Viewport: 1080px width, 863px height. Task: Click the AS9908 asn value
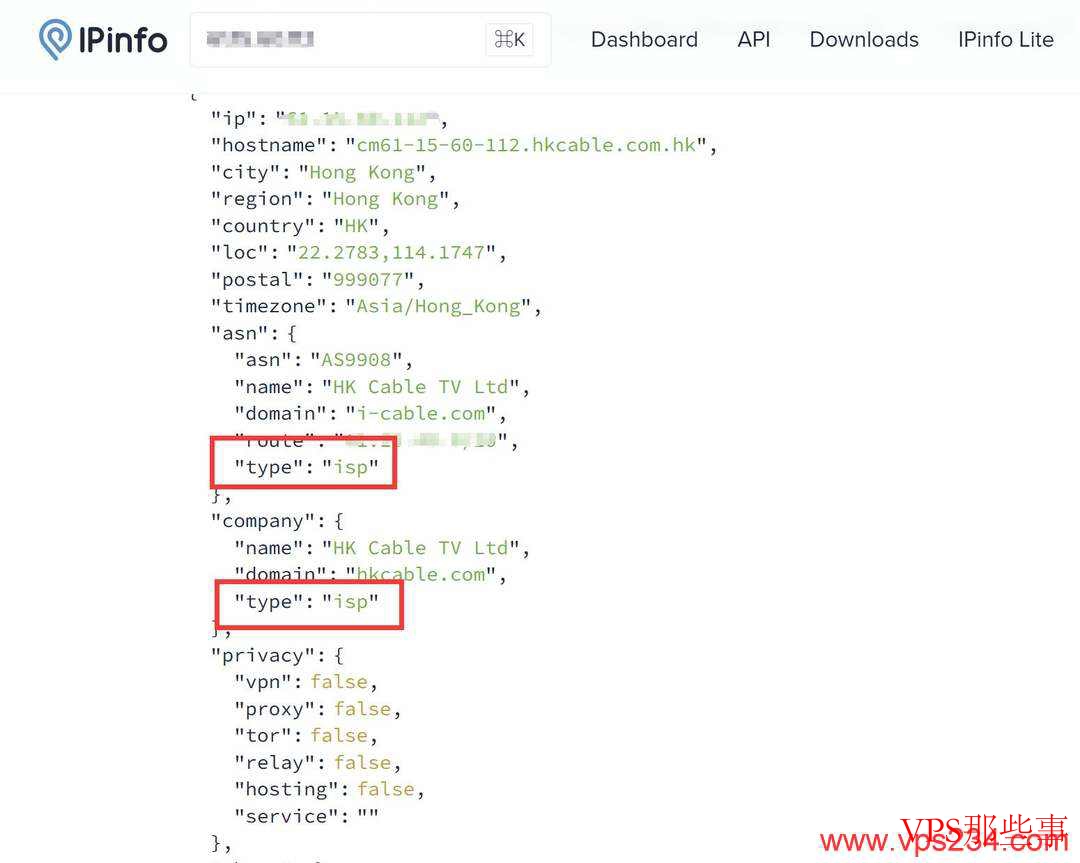point(355,360)
